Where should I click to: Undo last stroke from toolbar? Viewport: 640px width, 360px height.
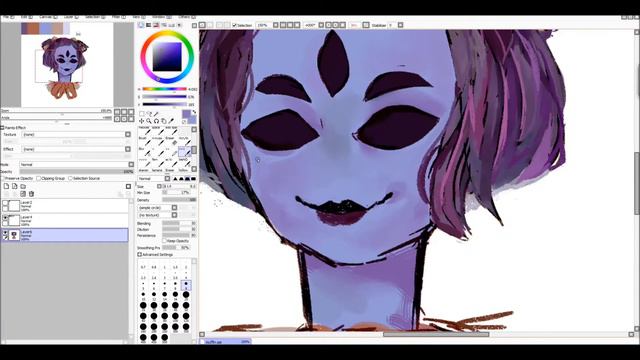point(202,25)
